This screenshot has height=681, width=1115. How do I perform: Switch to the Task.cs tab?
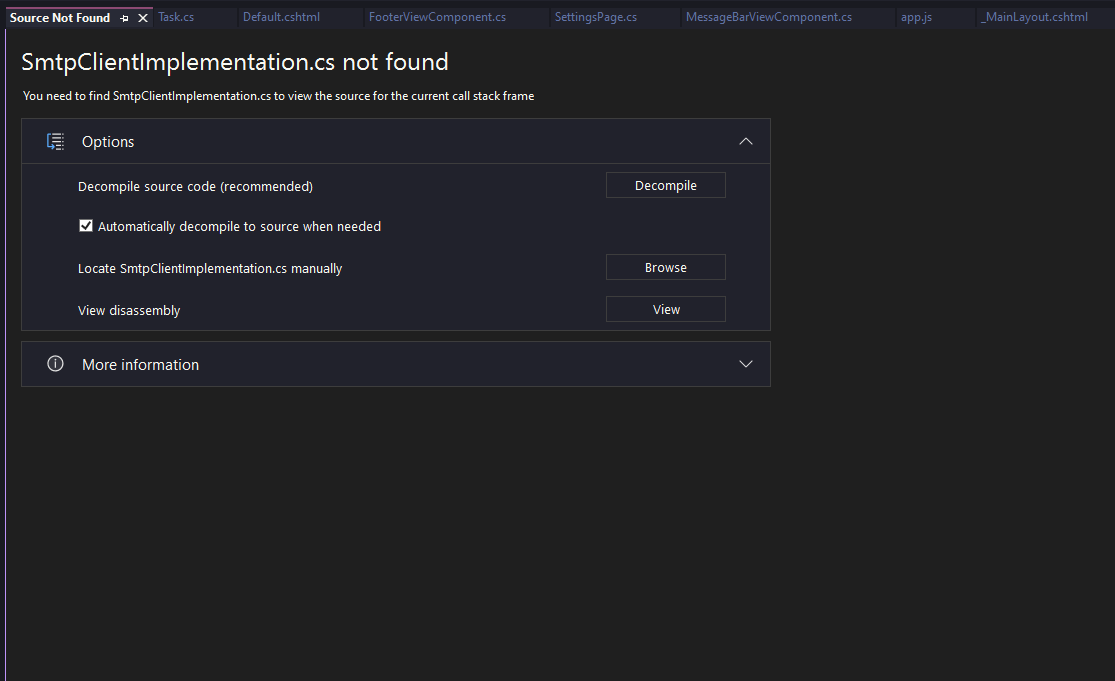coord(176,18)
